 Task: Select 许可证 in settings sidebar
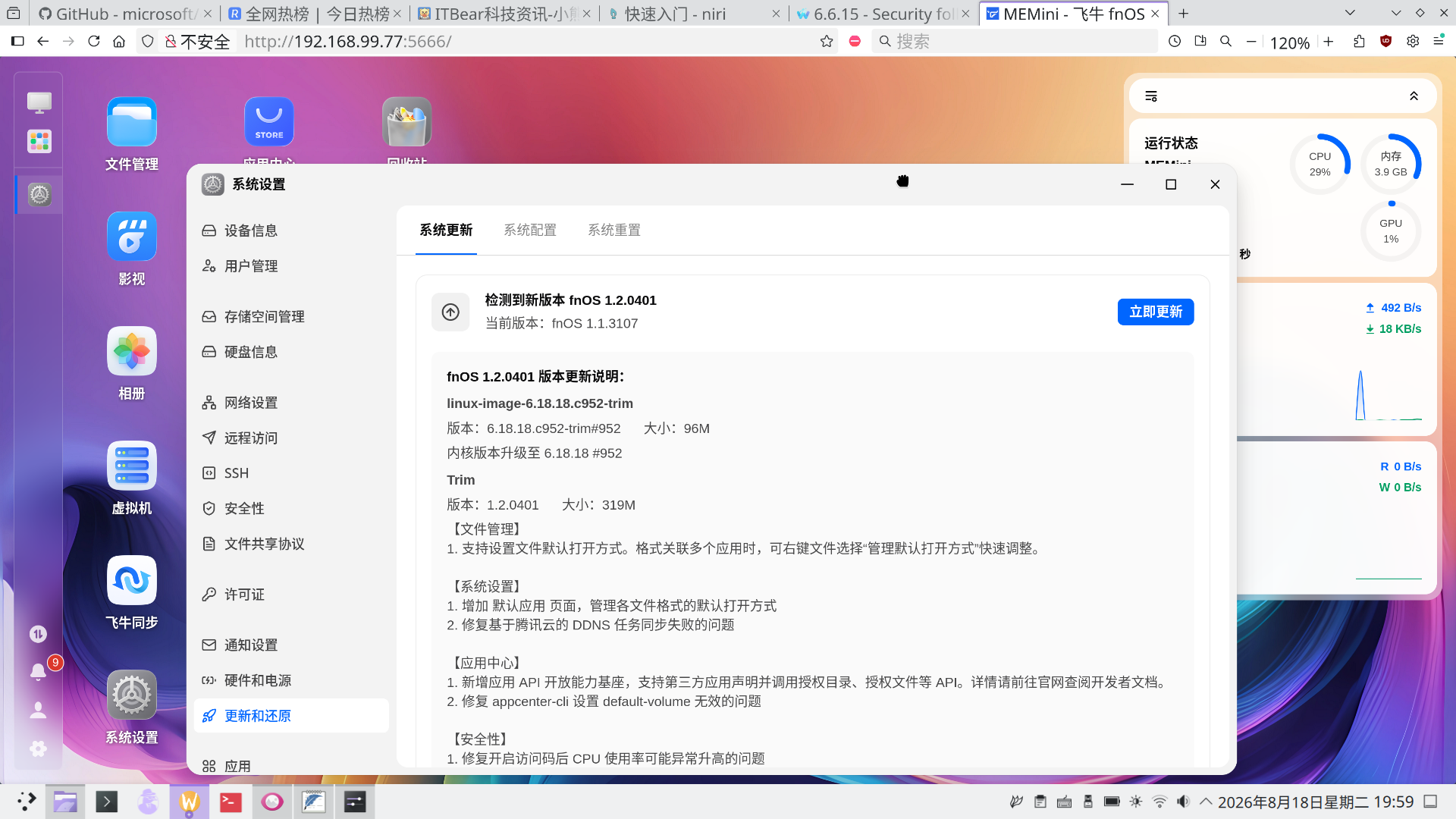point(291,595)
